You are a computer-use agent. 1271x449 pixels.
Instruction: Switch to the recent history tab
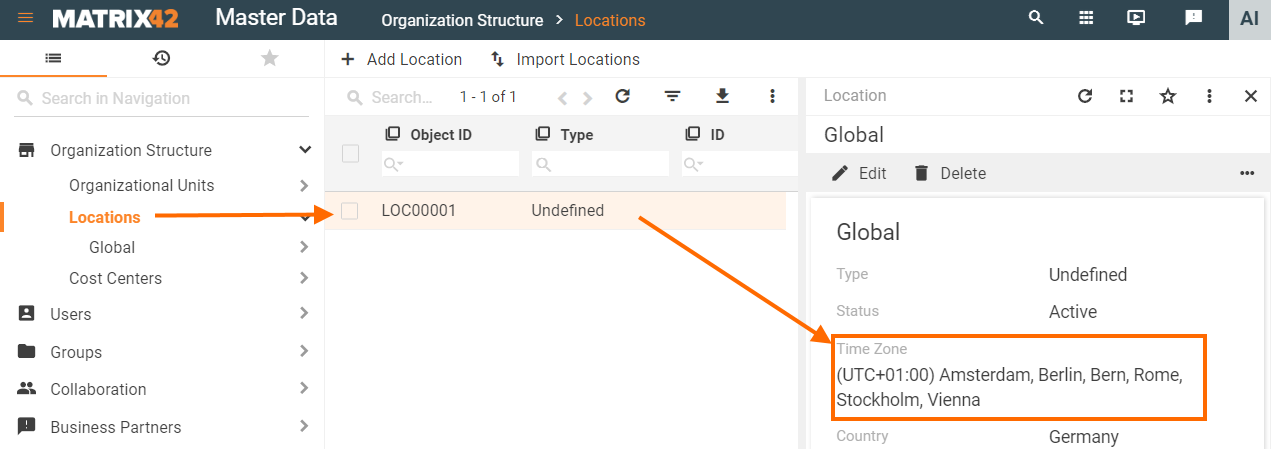click(x=161, y=58)
